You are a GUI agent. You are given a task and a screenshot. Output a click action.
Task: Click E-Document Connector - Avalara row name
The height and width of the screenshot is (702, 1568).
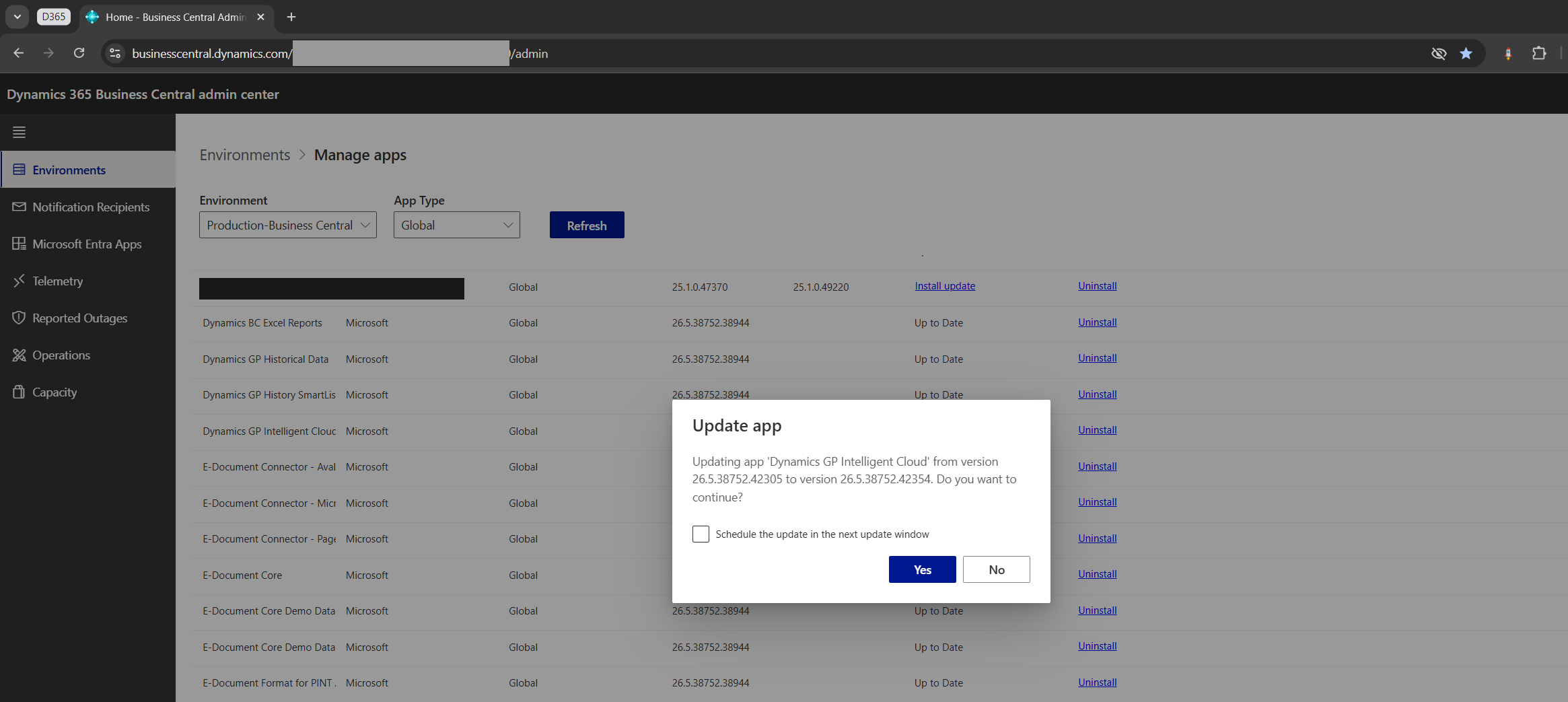coord(269,467)
